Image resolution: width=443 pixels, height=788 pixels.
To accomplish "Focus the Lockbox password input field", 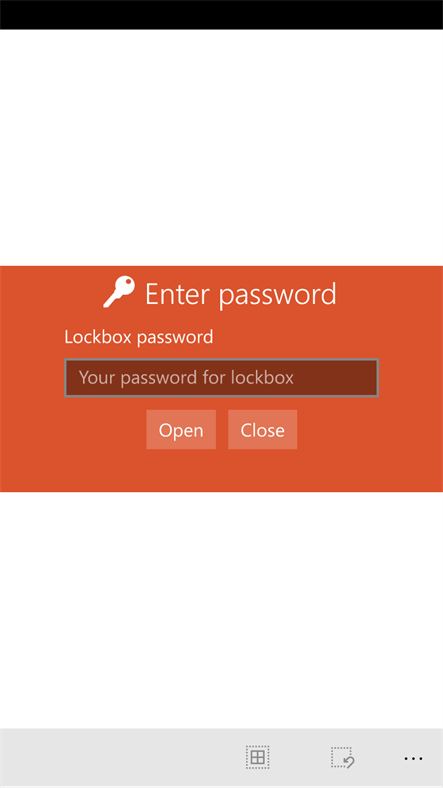I will tap(221, 377).
